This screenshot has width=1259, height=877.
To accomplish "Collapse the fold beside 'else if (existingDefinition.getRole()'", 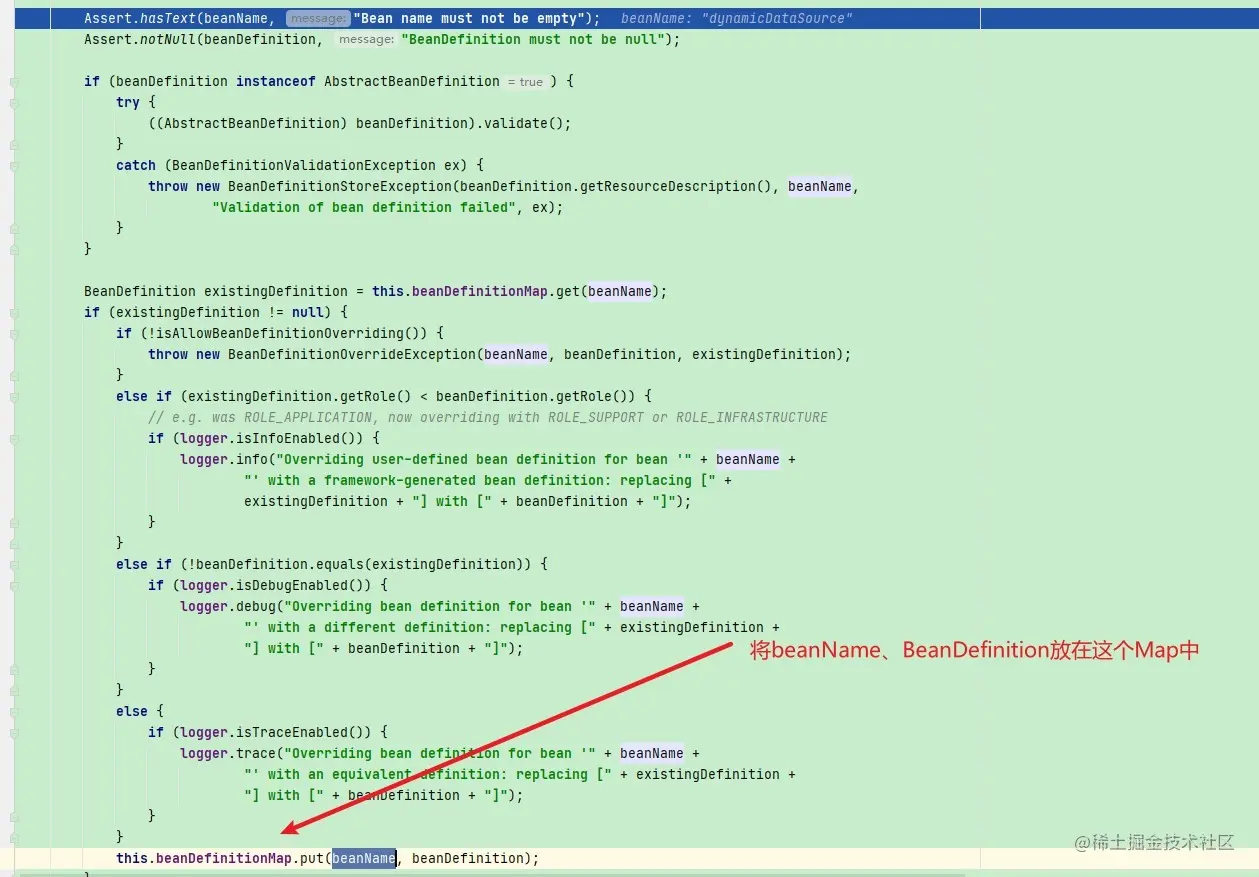I will click(x=13, y=397).
